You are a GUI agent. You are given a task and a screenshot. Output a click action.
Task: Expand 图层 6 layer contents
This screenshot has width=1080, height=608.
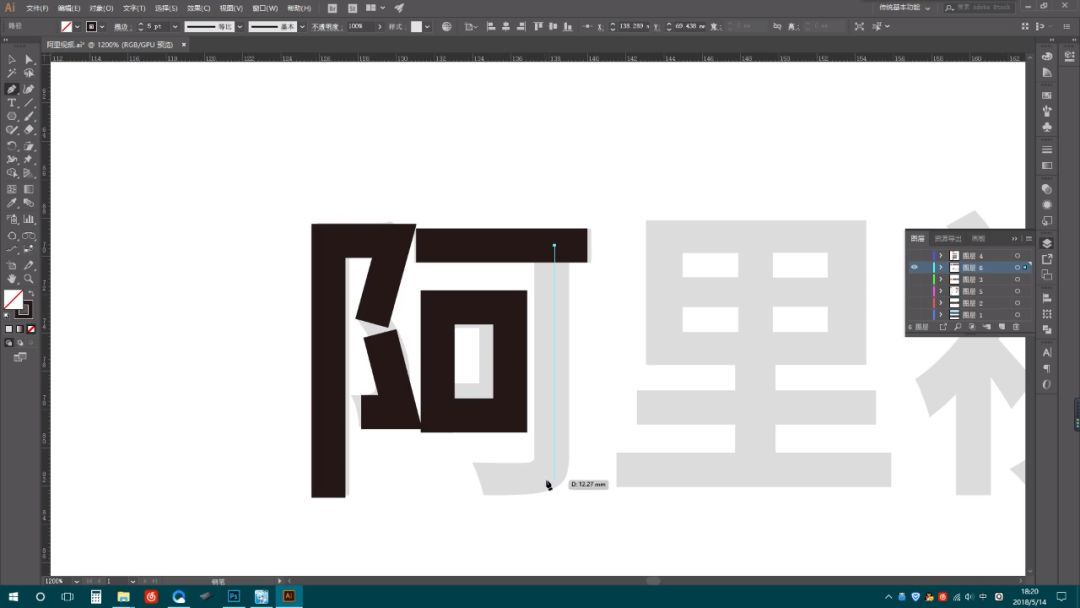941,267
